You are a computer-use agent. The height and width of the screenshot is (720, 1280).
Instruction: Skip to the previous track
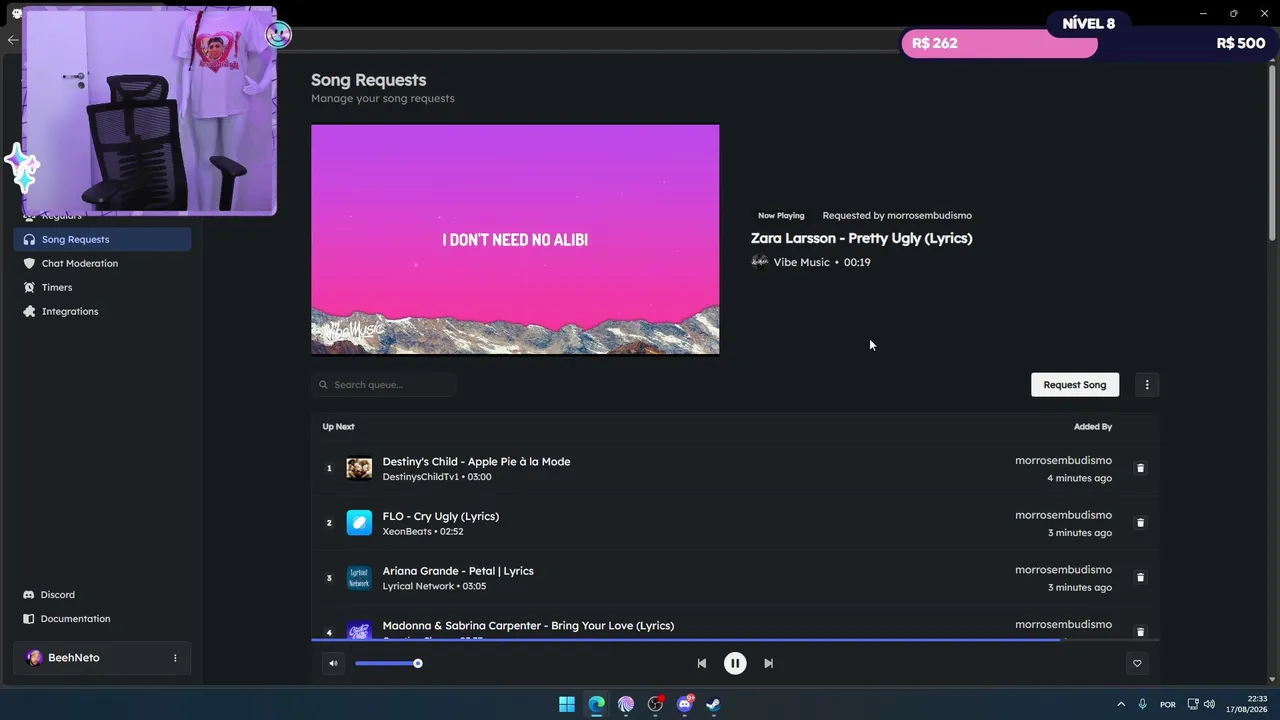coord(702,663)
